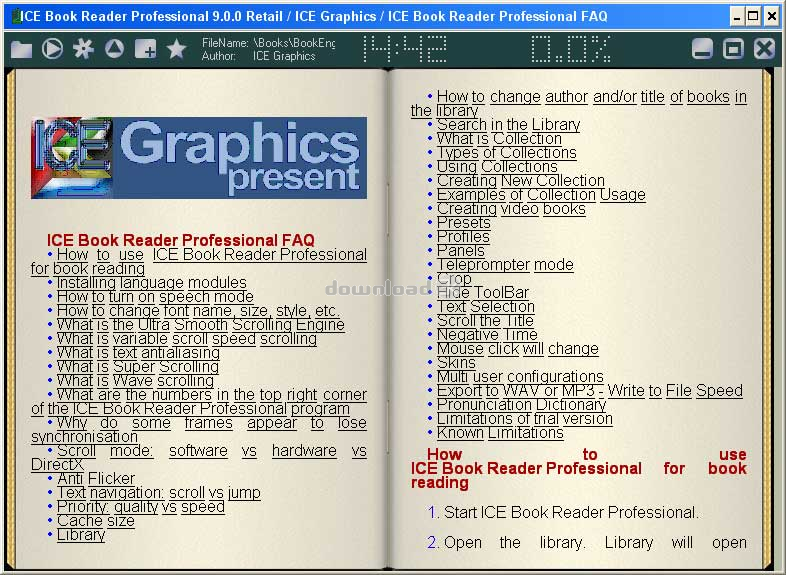This screenshot has width=786, height=575.
Task: Click the add-page plus toolbar icon
Action: 145,49
